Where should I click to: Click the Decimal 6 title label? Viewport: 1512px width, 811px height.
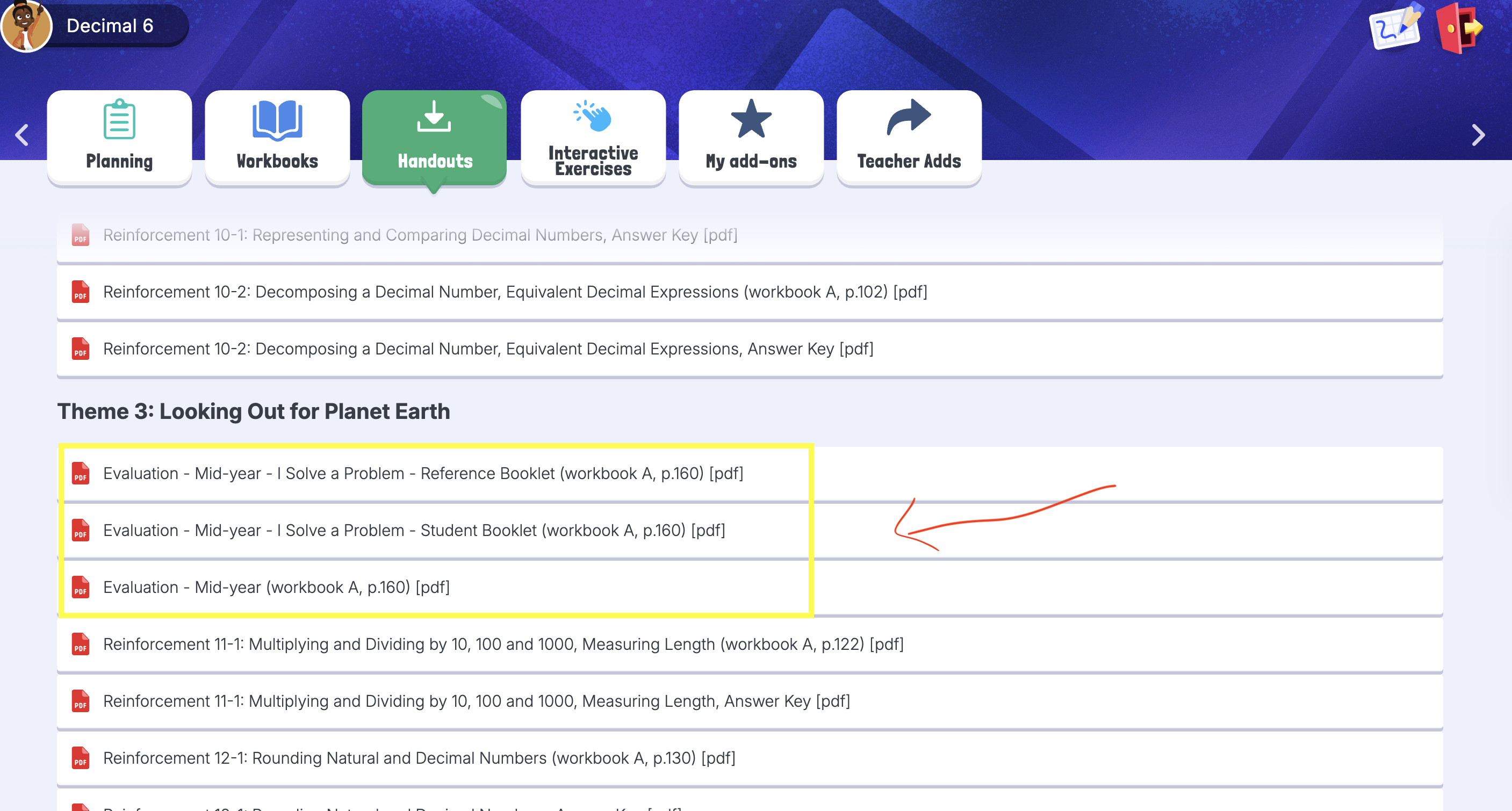pos(110,26)
